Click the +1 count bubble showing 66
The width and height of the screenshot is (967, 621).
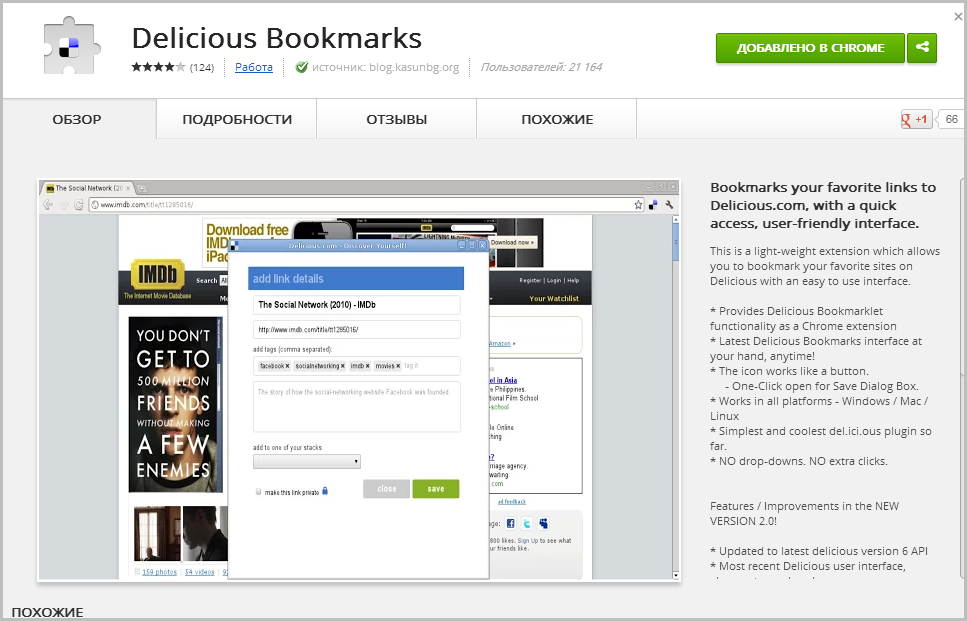pyautogui.click(x=952, y=119)
